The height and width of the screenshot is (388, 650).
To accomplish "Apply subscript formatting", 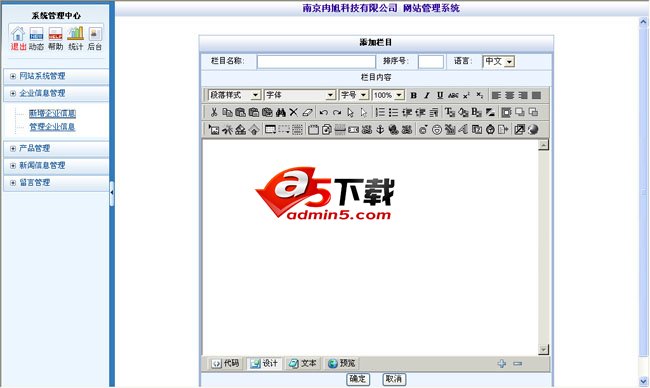I will pos(480,95).
